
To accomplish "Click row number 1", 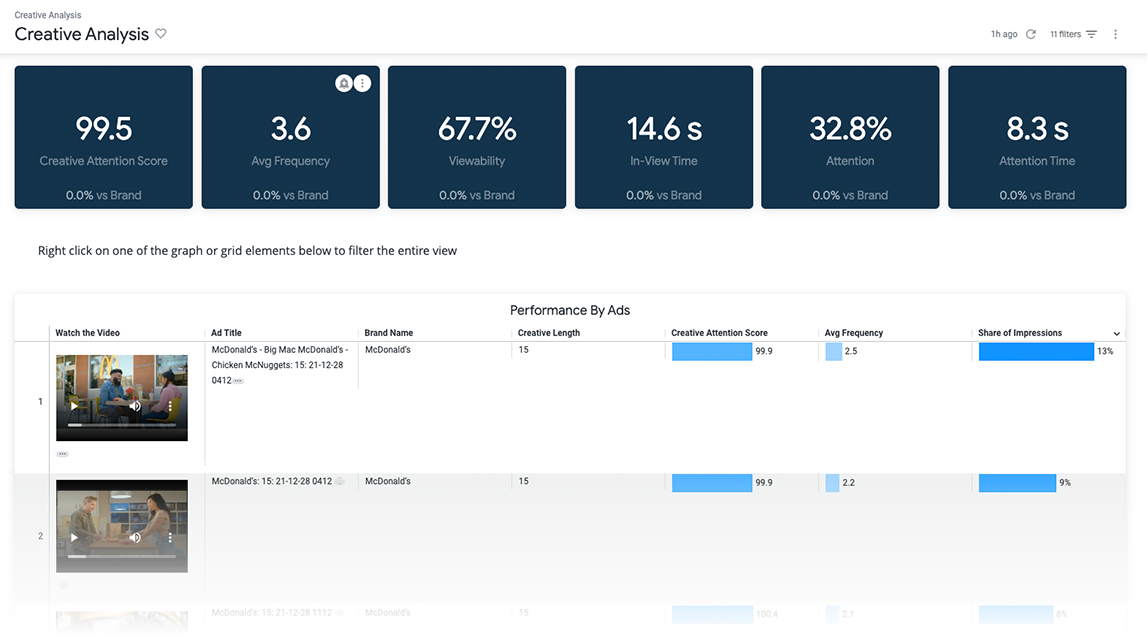I will (40, 401).
